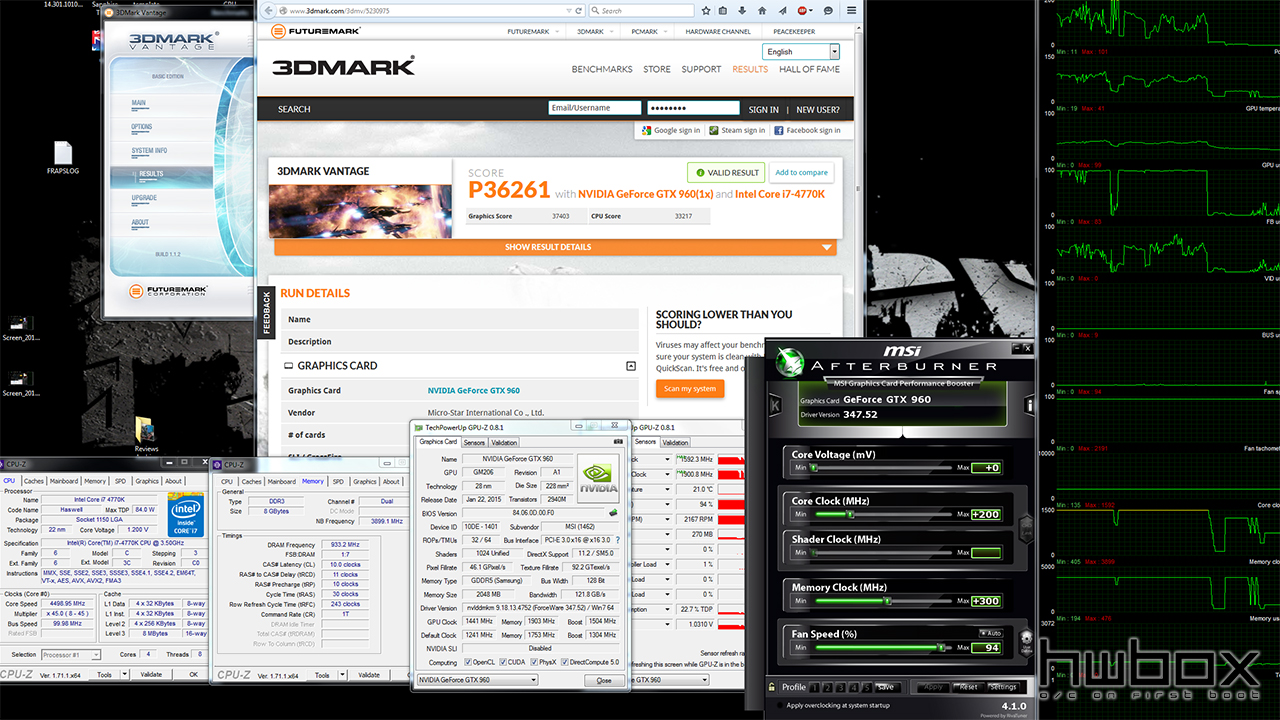Switch to Caches tab in left CPU-Z
Image resolution: width=1280 pixels, height=720 pixels.
tap(34, 481)
